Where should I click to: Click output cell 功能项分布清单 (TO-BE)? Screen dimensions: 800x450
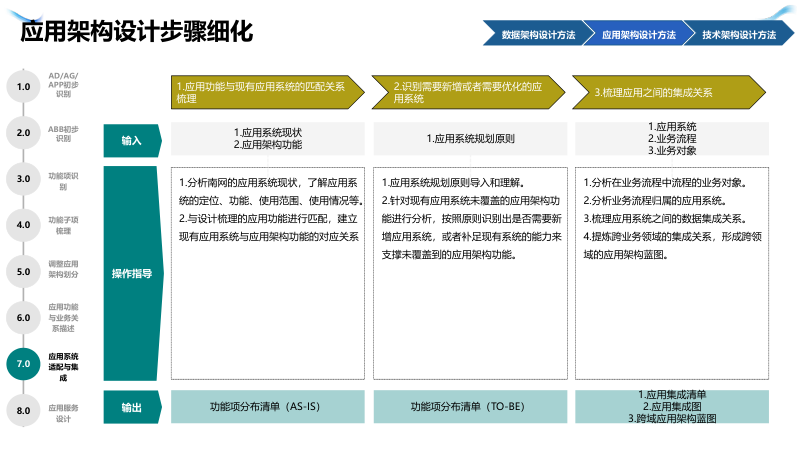pos(470,407)
